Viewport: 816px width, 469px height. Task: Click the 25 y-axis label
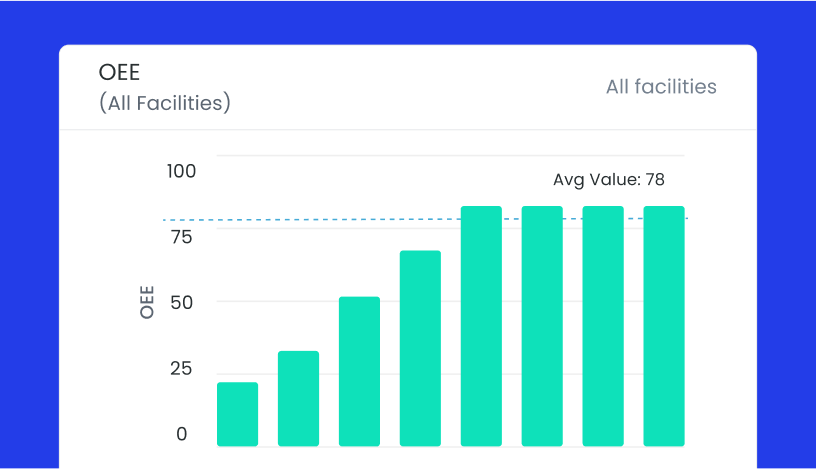pos(180,369)
